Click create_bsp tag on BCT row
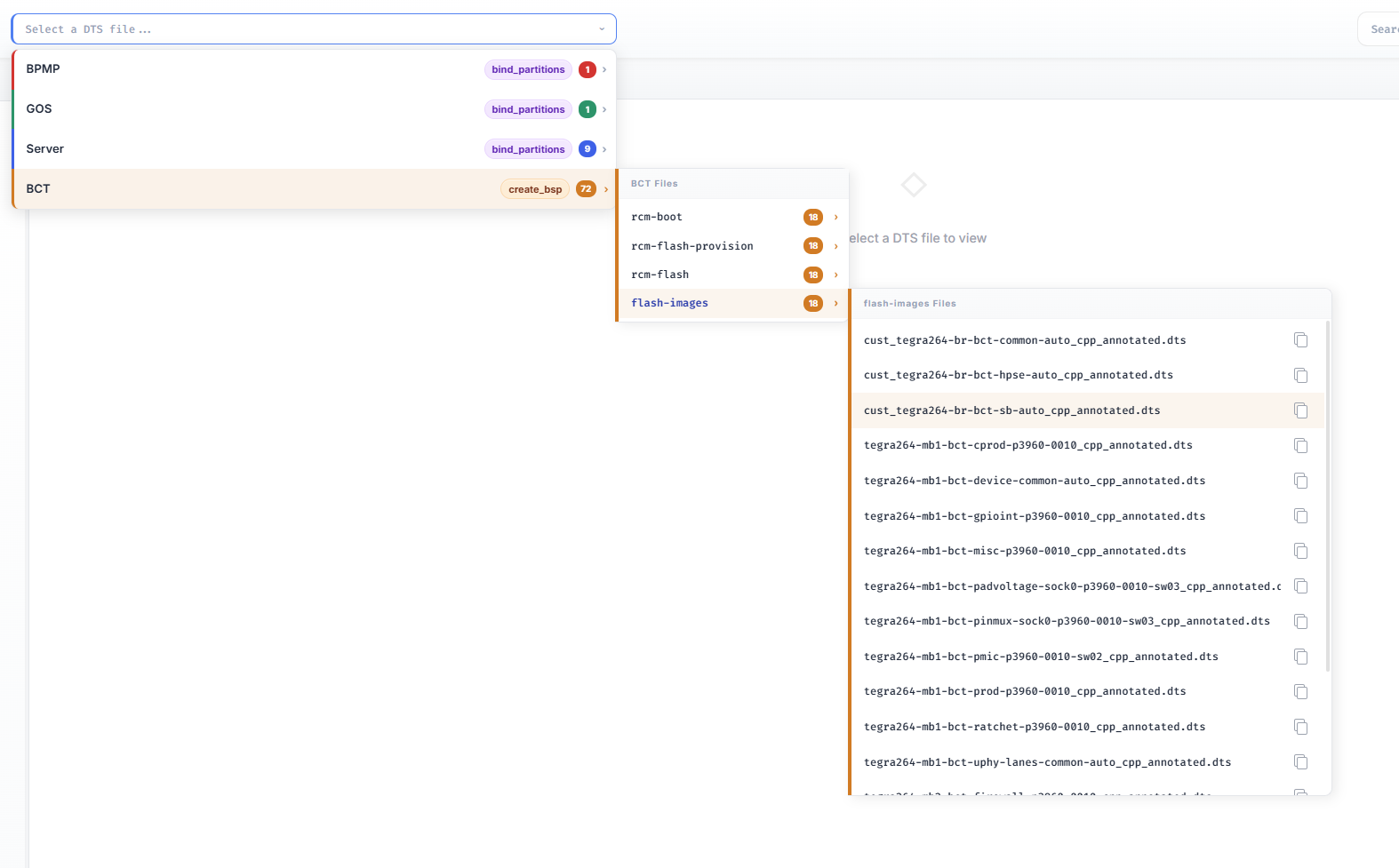 [x=535, y=189]
